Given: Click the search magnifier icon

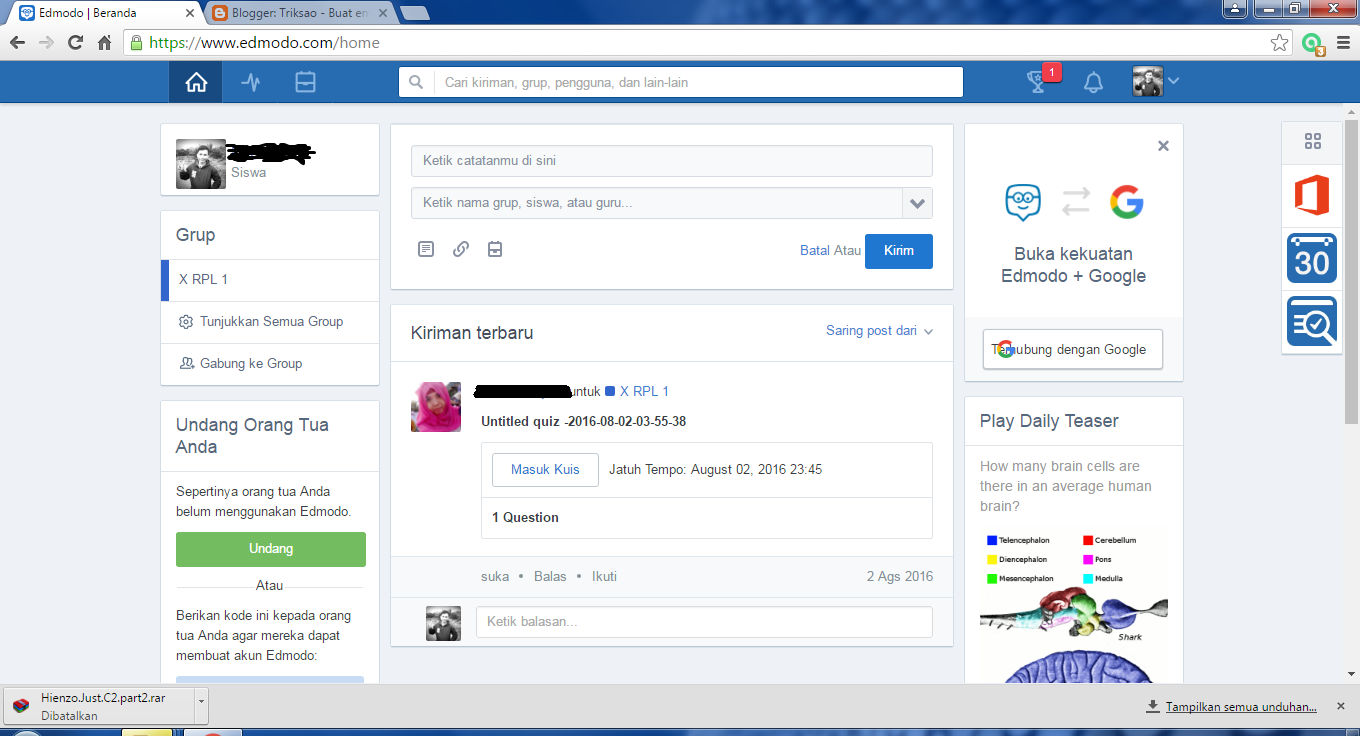Looking at the screenshot, I should point(416,83).
